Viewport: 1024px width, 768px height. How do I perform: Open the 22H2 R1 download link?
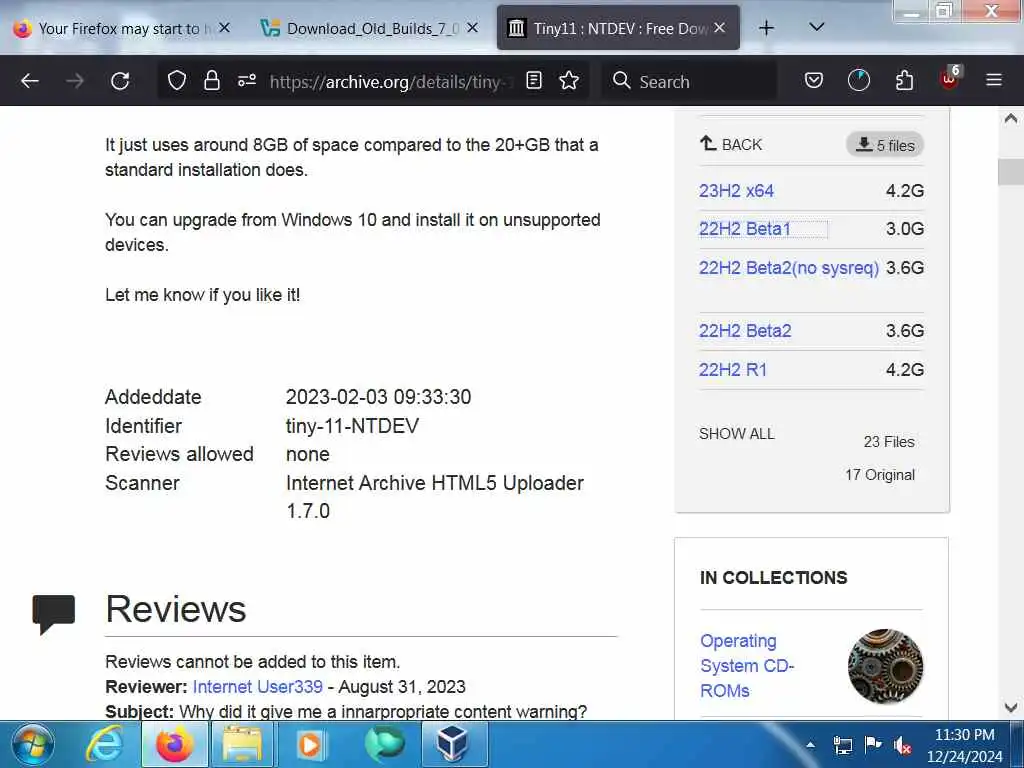[x=733, y=370]
